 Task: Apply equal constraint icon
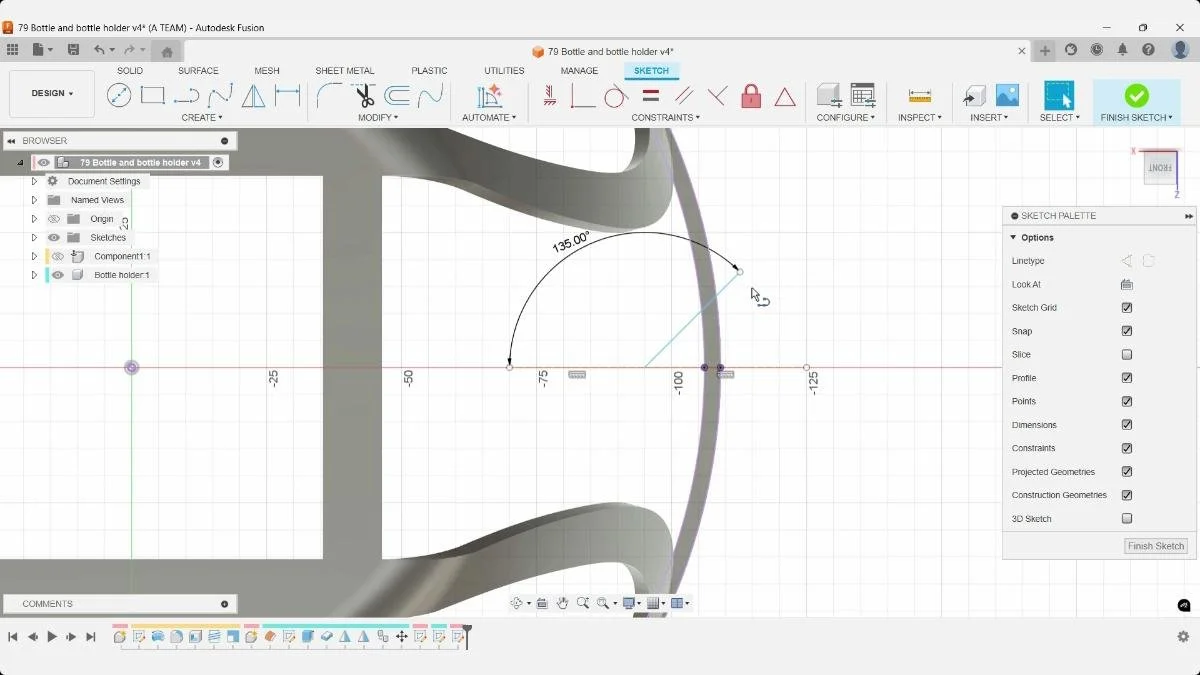pos(650,96)
